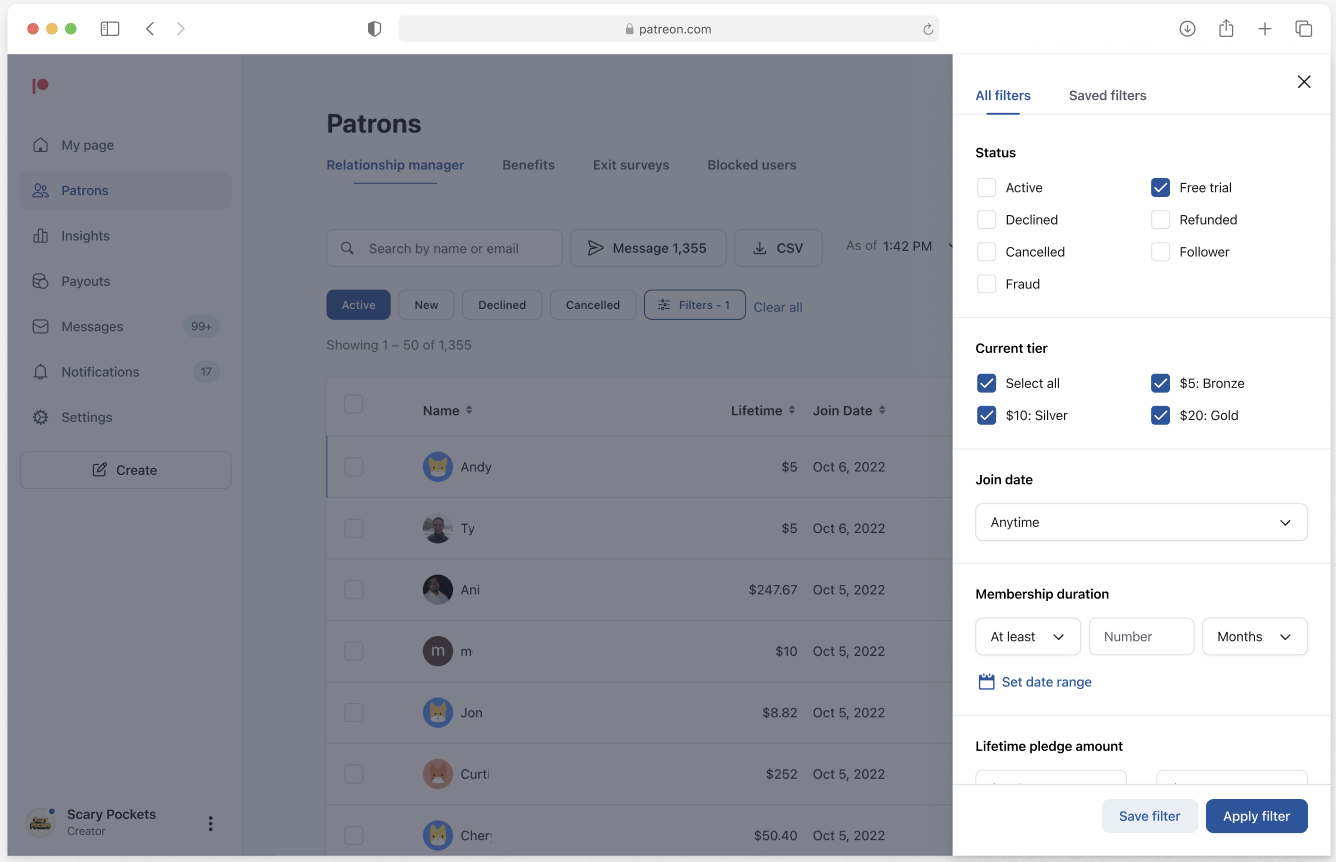The height and width of the screenshot is (862, 1336).
Task: Click the Payouts icon in sidebar
Action: 40,281
